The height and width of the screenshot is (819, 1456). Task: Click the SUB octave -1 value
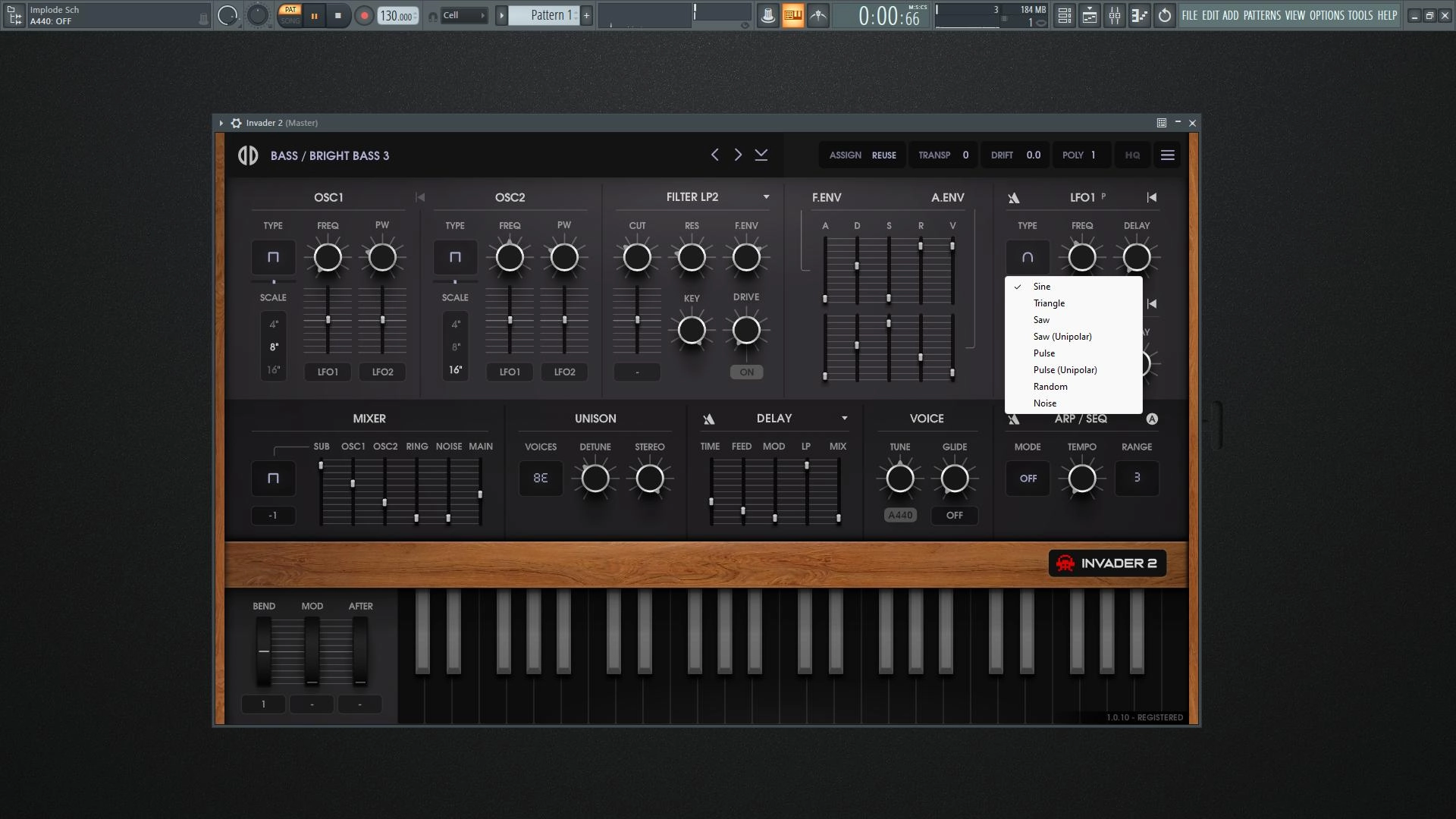coord(273,516)
